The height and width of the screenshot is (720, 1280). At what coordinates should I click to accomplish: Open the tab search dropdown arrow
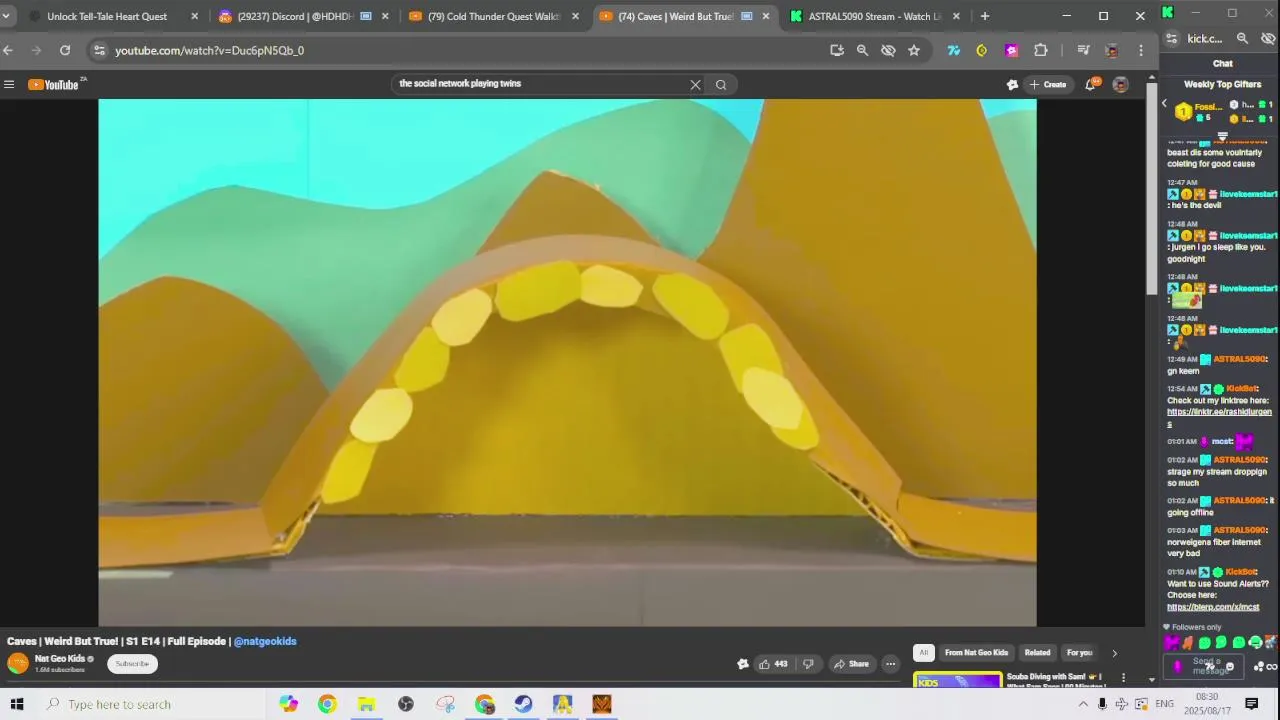6,16
